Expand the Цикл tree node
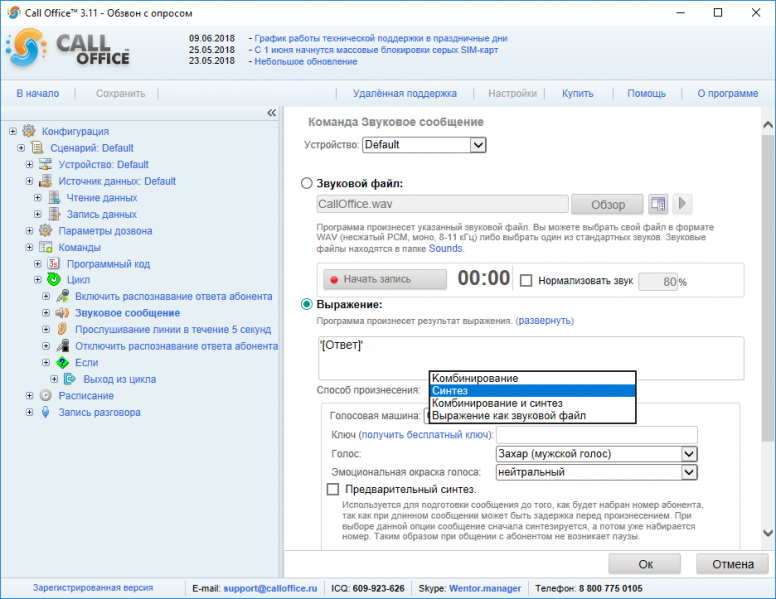 [x=38, y=280]
